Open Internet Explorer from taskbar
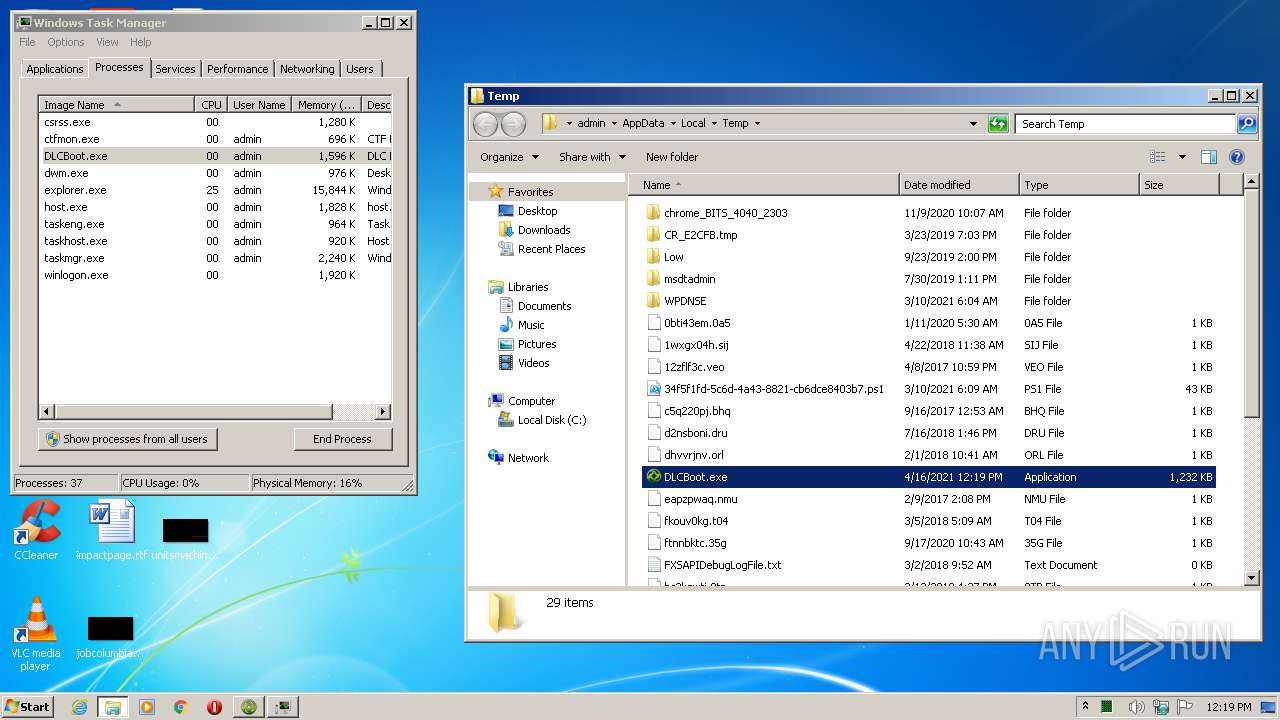1280x720 pixels. point(80,707)
